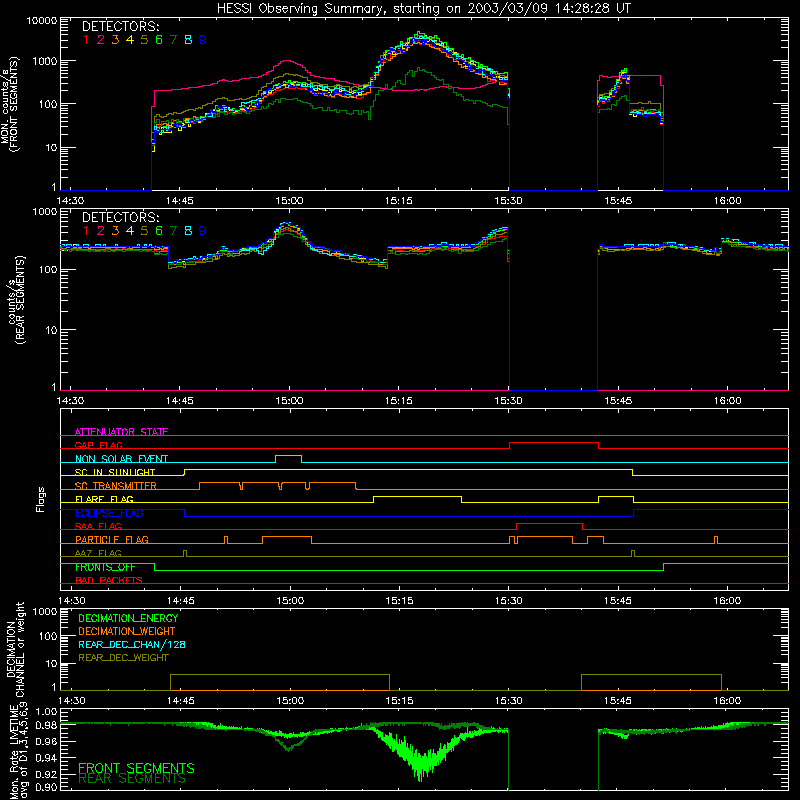Select pink detector 2 in front segments legend
The width and height of the screenshot is (800, 800).
pos(101,40)
